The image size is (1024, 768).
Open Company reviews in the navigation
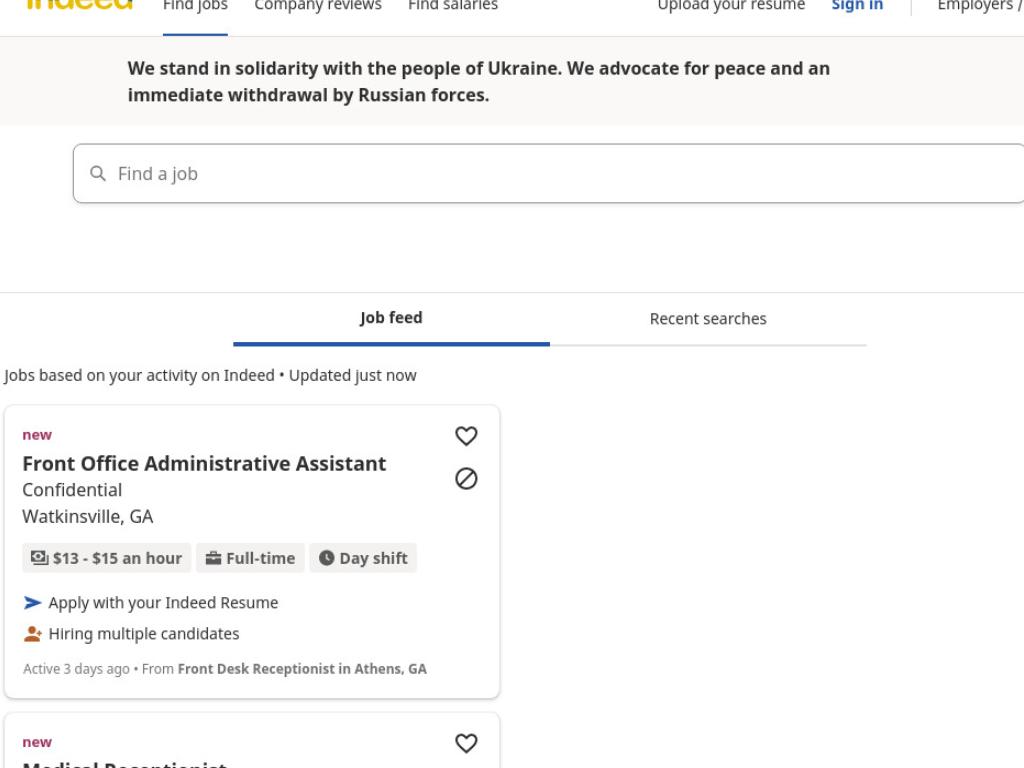point(318,7)
